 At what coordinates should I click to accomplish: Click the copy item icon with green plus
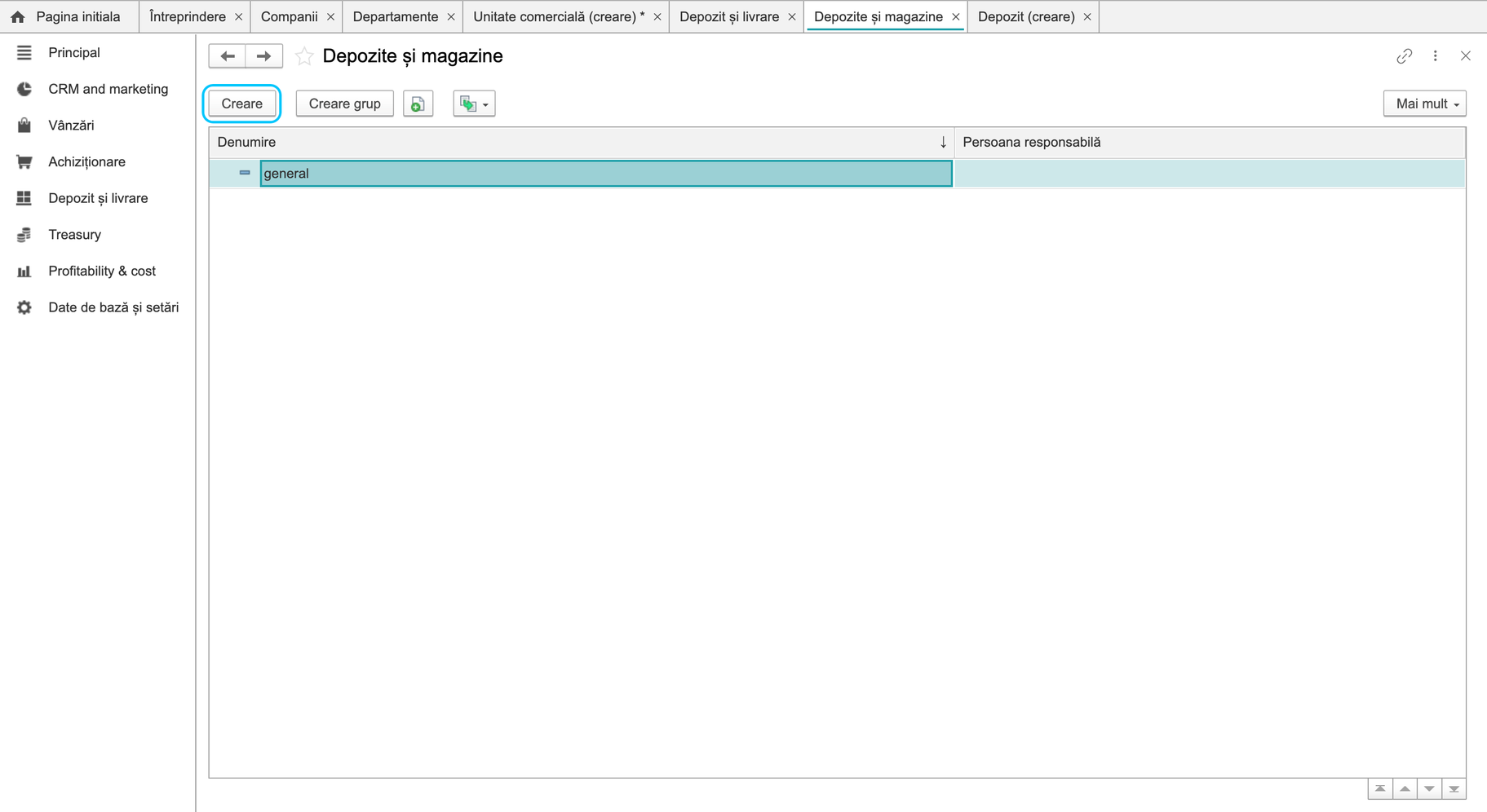[x=418, y=104]
